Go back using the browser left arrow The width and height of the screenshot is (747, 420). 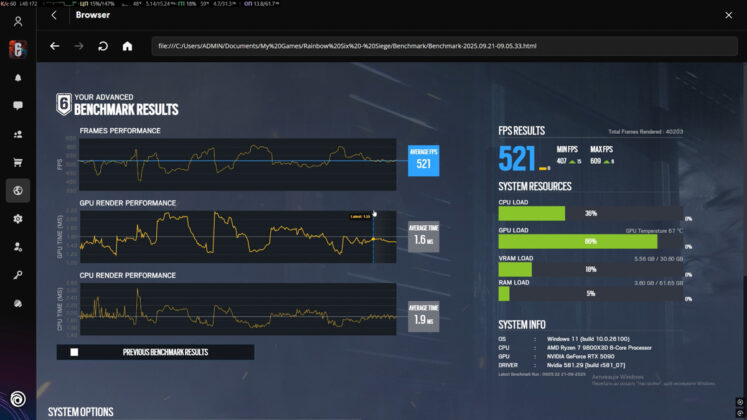pyautogui.click(x=55, y=46)
